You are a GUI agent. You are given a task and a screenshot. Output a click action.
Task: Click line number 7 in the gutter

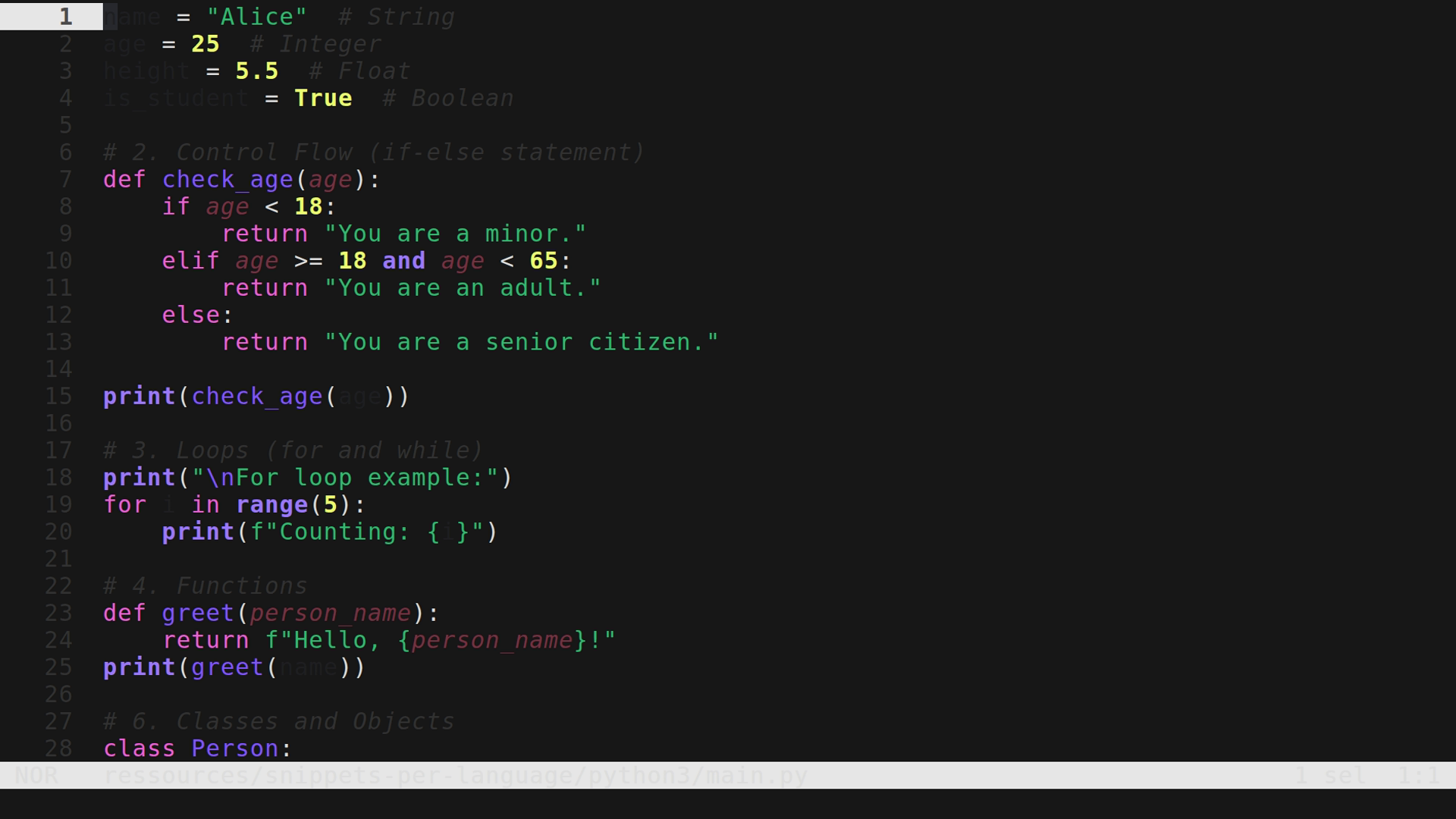[x=65, y=179]
